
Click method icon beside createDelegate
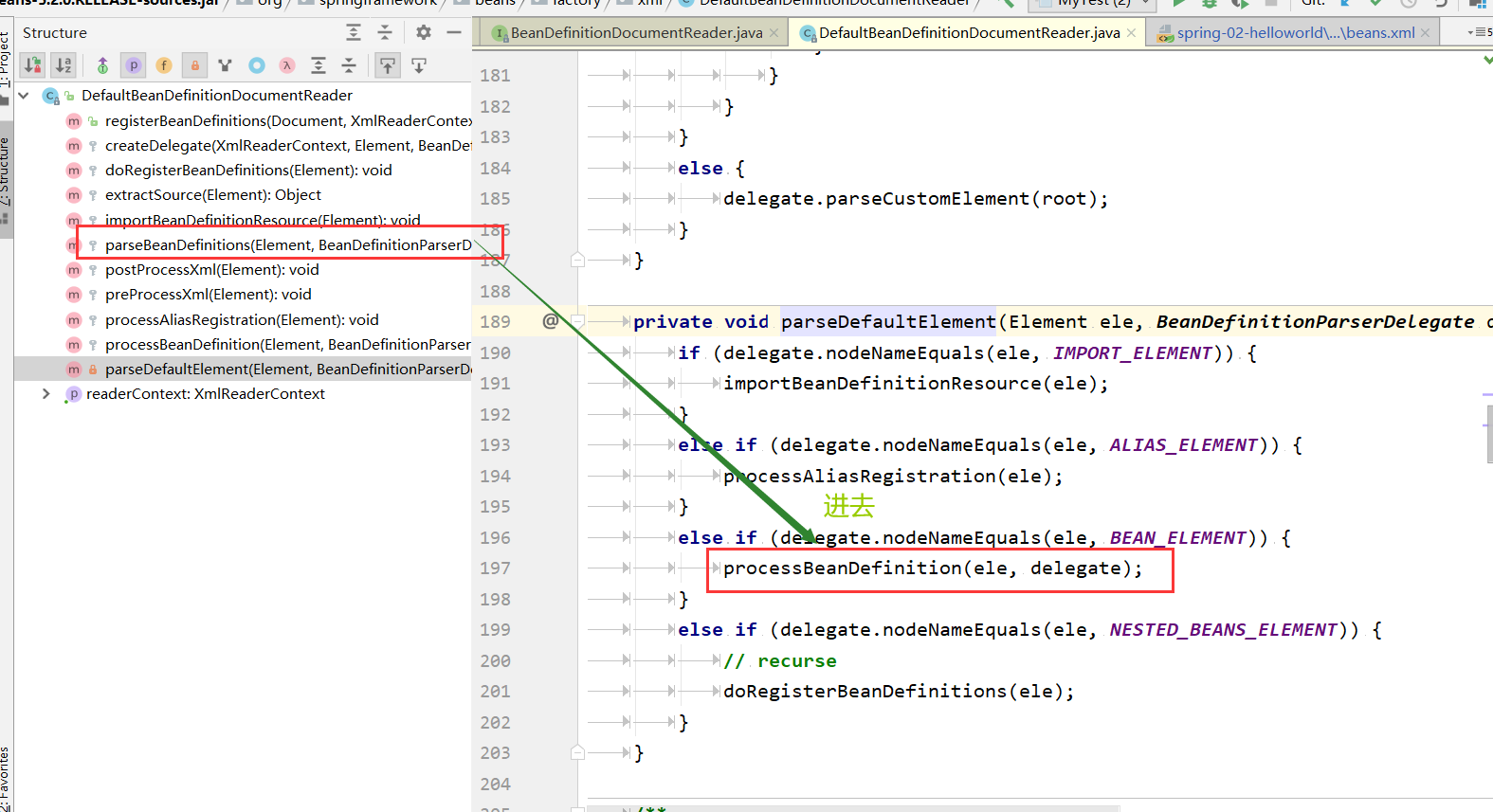tap(74, 146)
